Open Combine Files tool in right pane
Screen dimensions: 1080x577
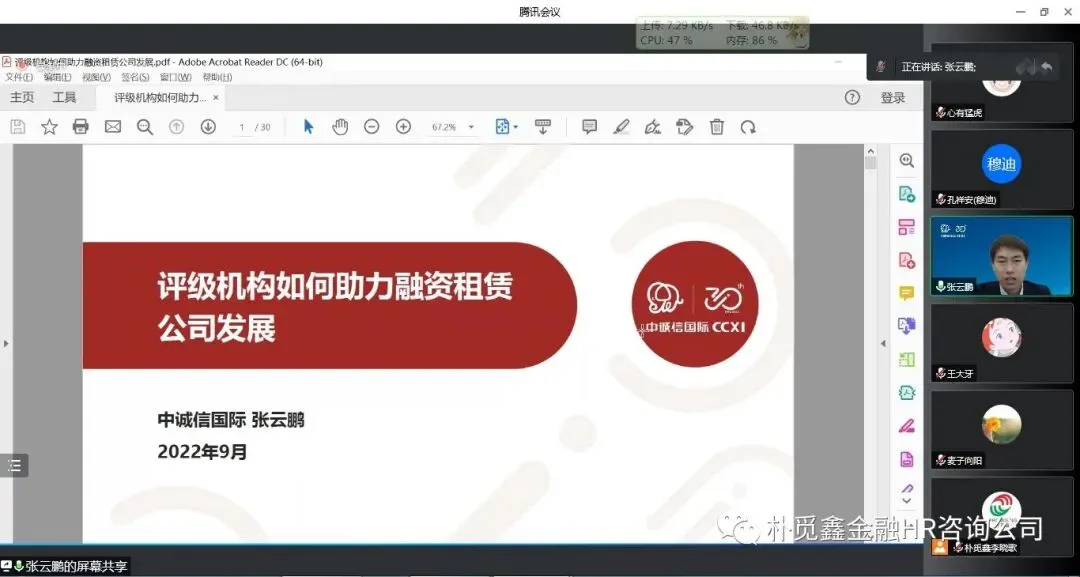pos(907,326)
